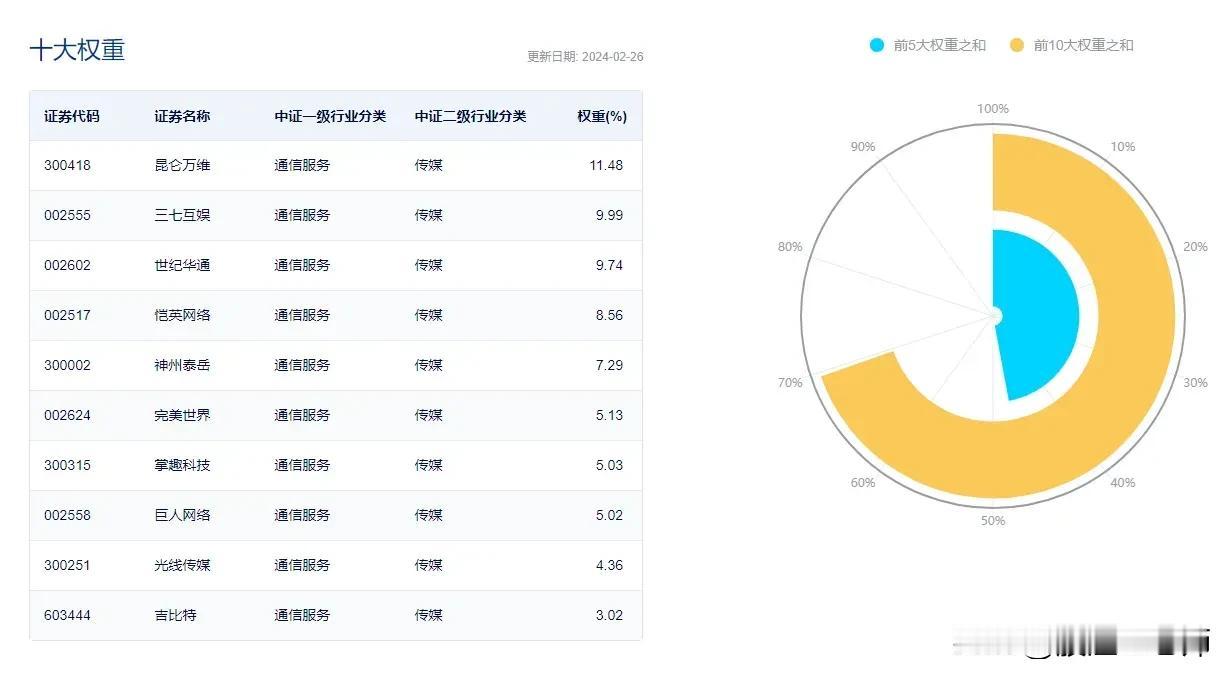1230x676 pixels.
Task: Click the yellow legend dot for top 10 weights
Action: pos(1017,45)
